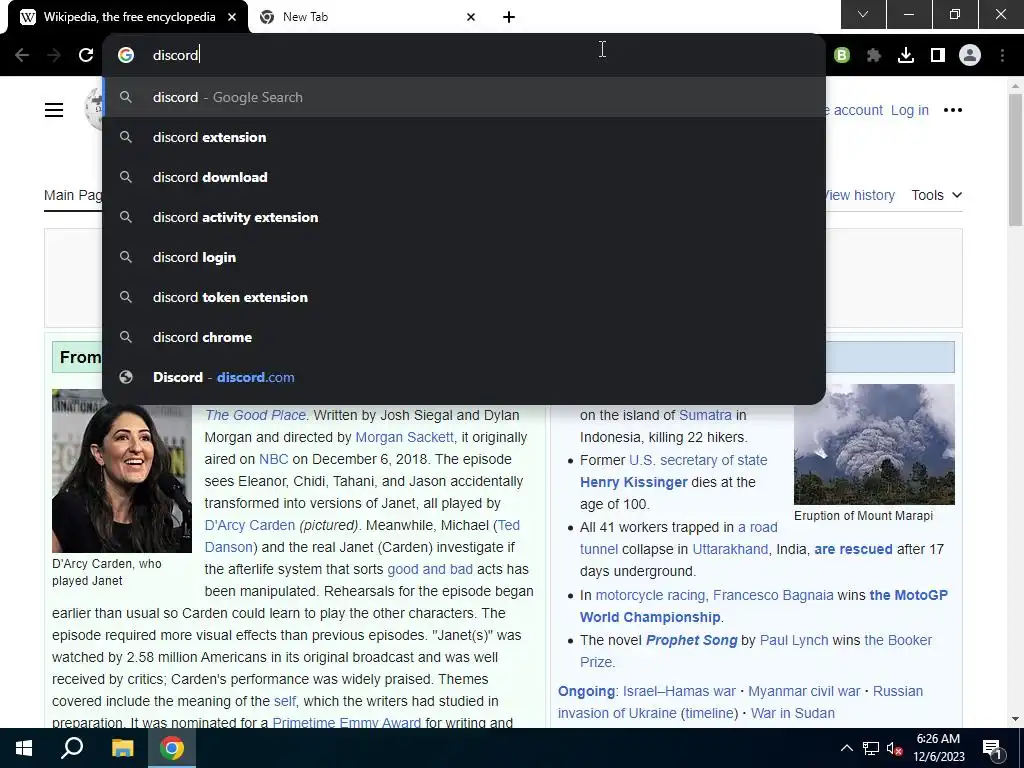This screenshot has height=768, width=1024.
Task: Open The Good Place link
Action: (x=255, y=415)
